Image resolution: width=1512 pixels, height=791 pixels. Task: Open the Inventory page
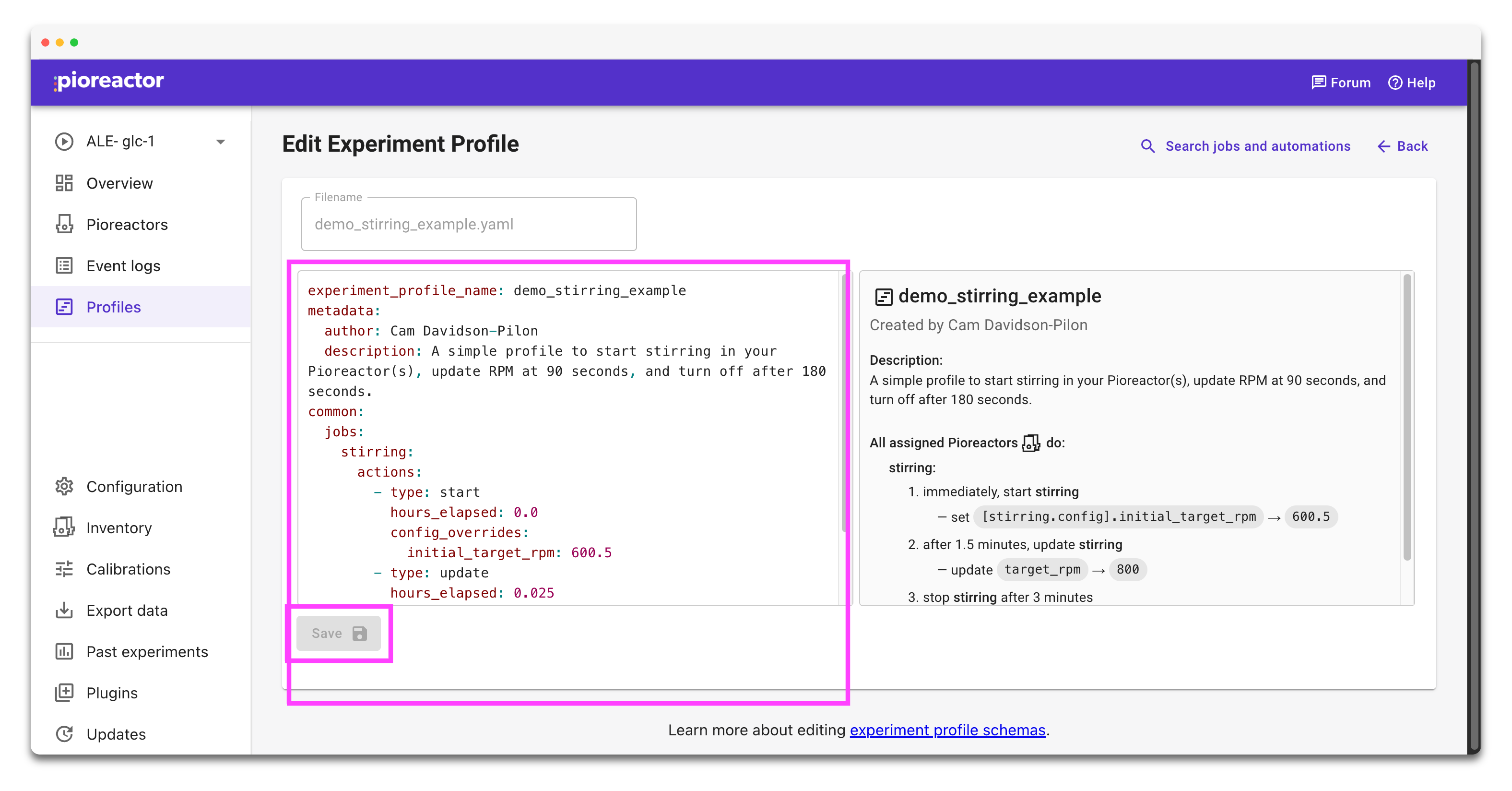tap(119, 527)
